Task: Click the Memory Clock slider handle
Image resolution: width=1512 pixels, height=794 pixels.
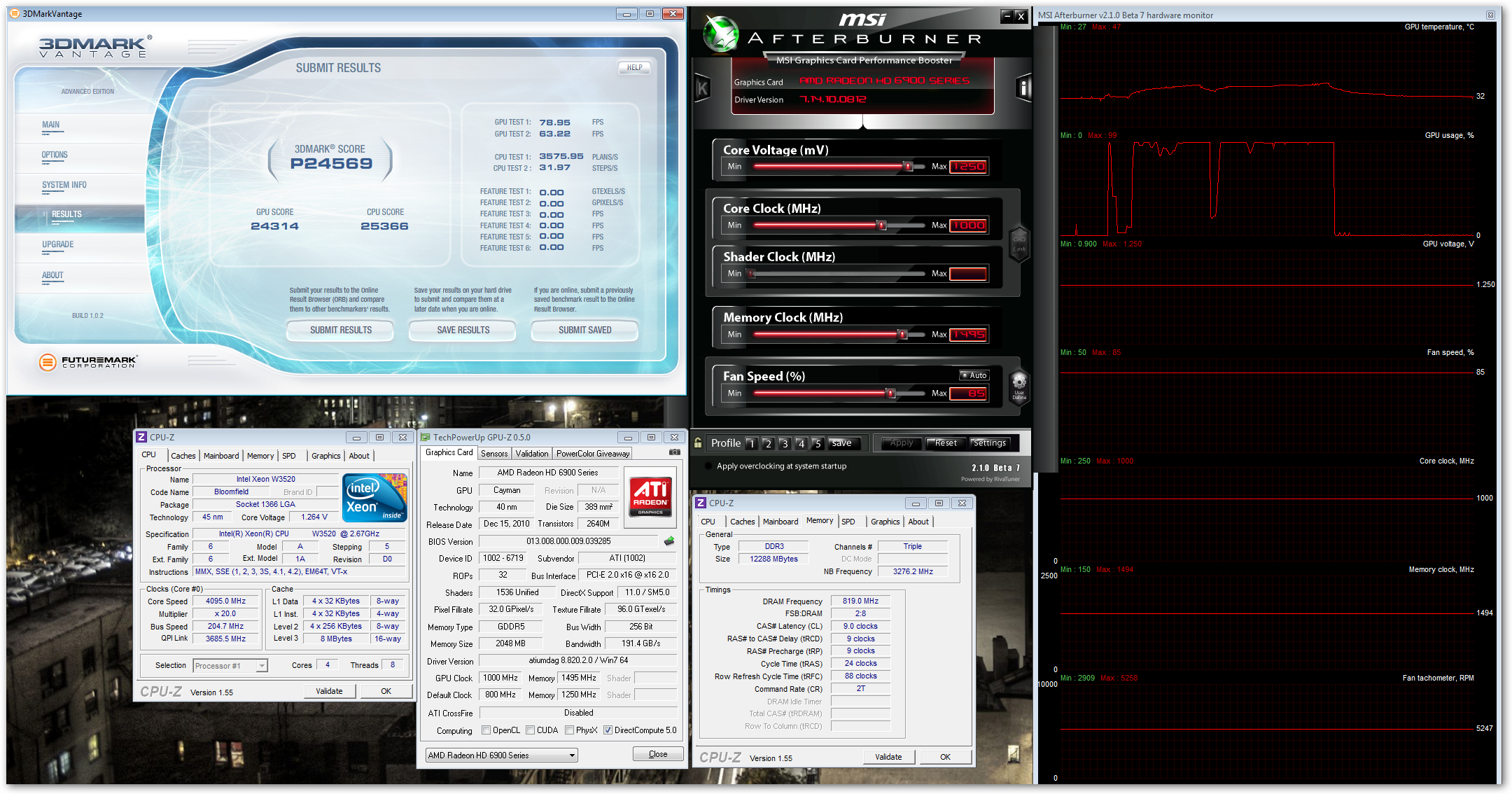Action: 902,335
